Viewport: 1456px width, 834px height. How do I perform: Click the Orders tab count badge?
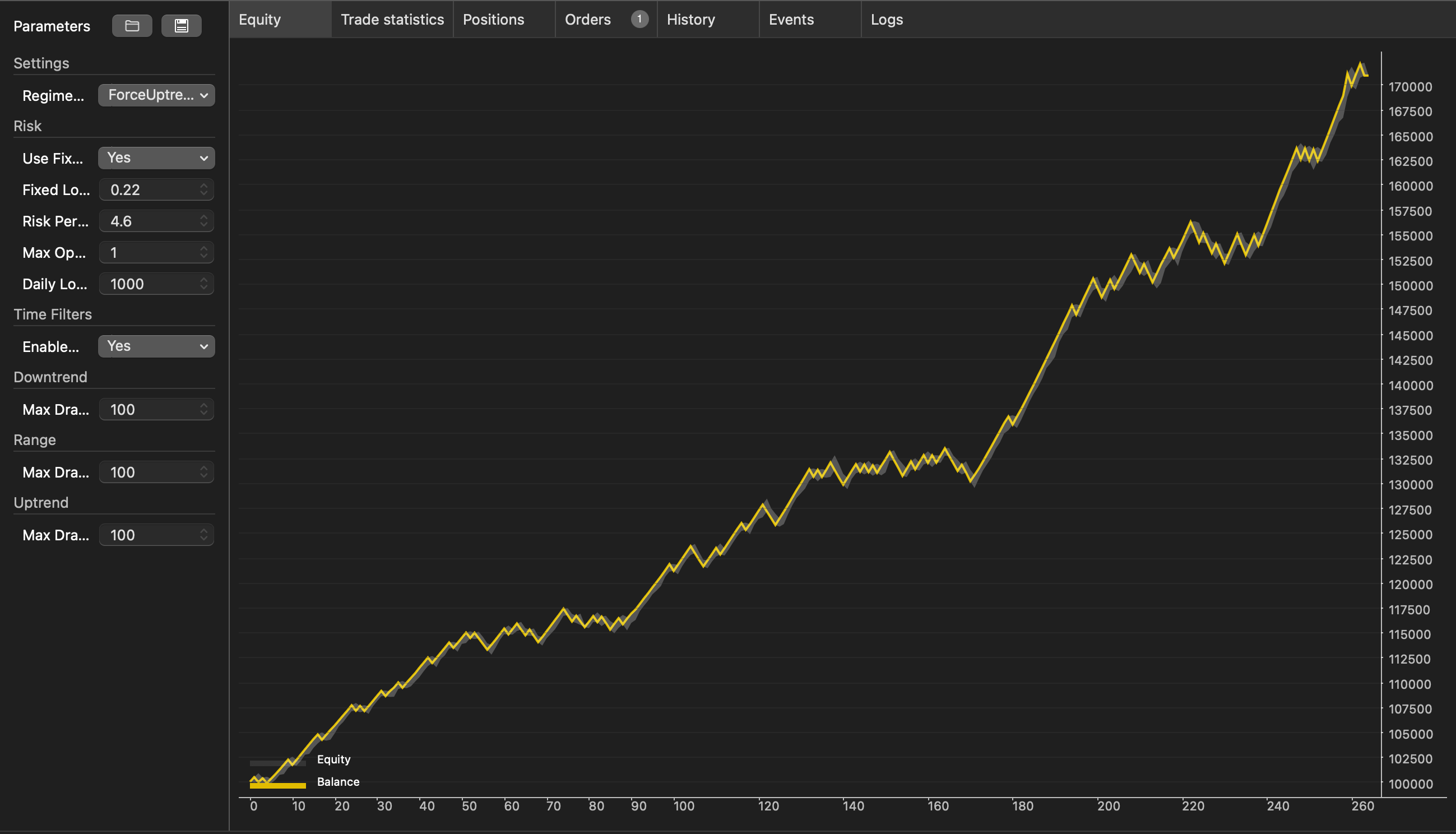639,20
